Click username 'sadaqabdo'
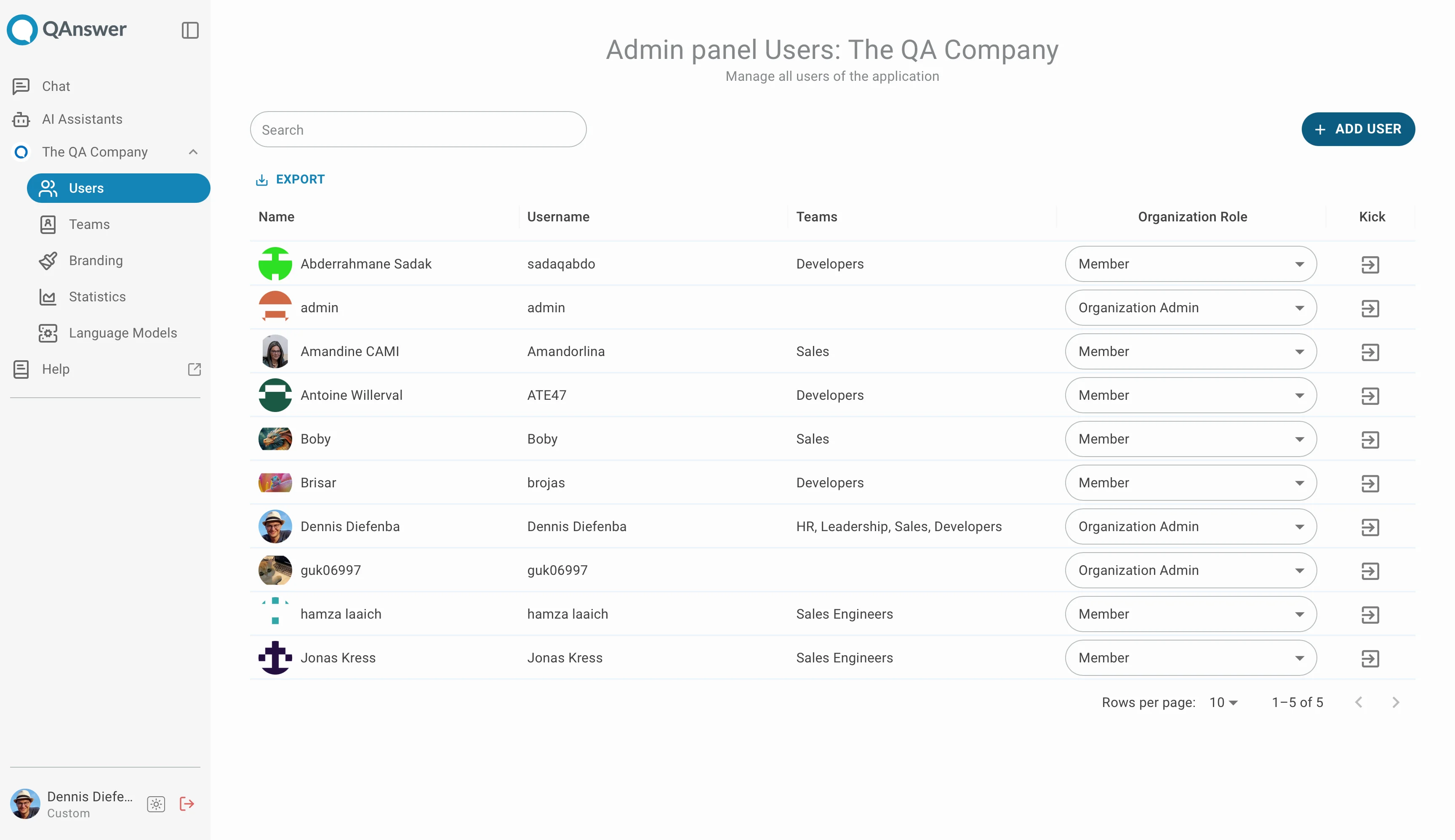 coord(560,263)
